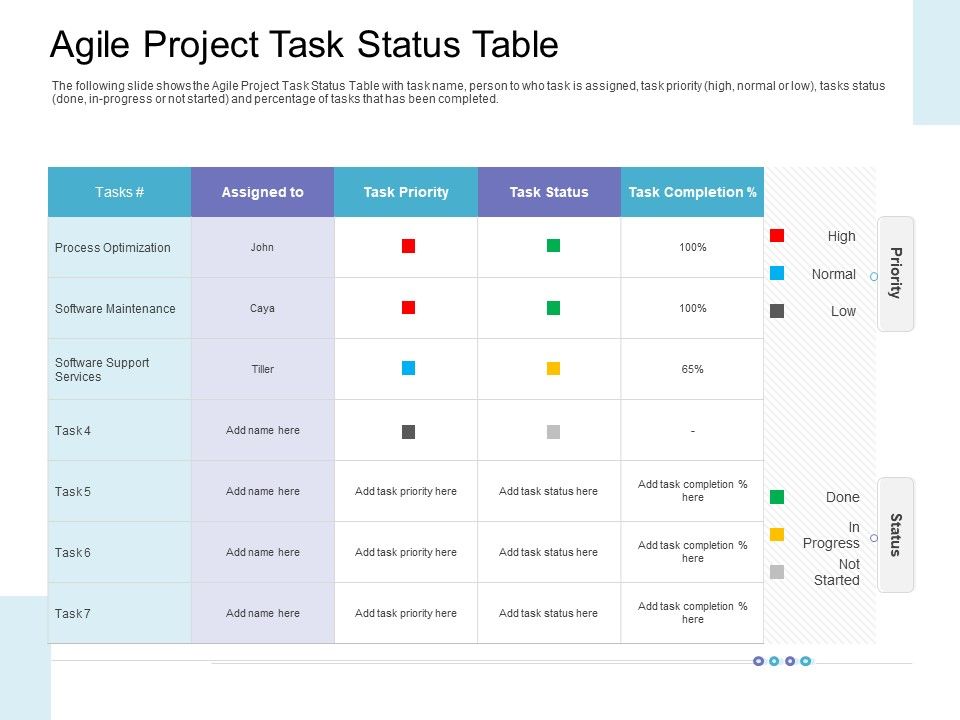Click the gray Low priority legend square
Screen dimensions: 960x720
[x=777, y=311]
